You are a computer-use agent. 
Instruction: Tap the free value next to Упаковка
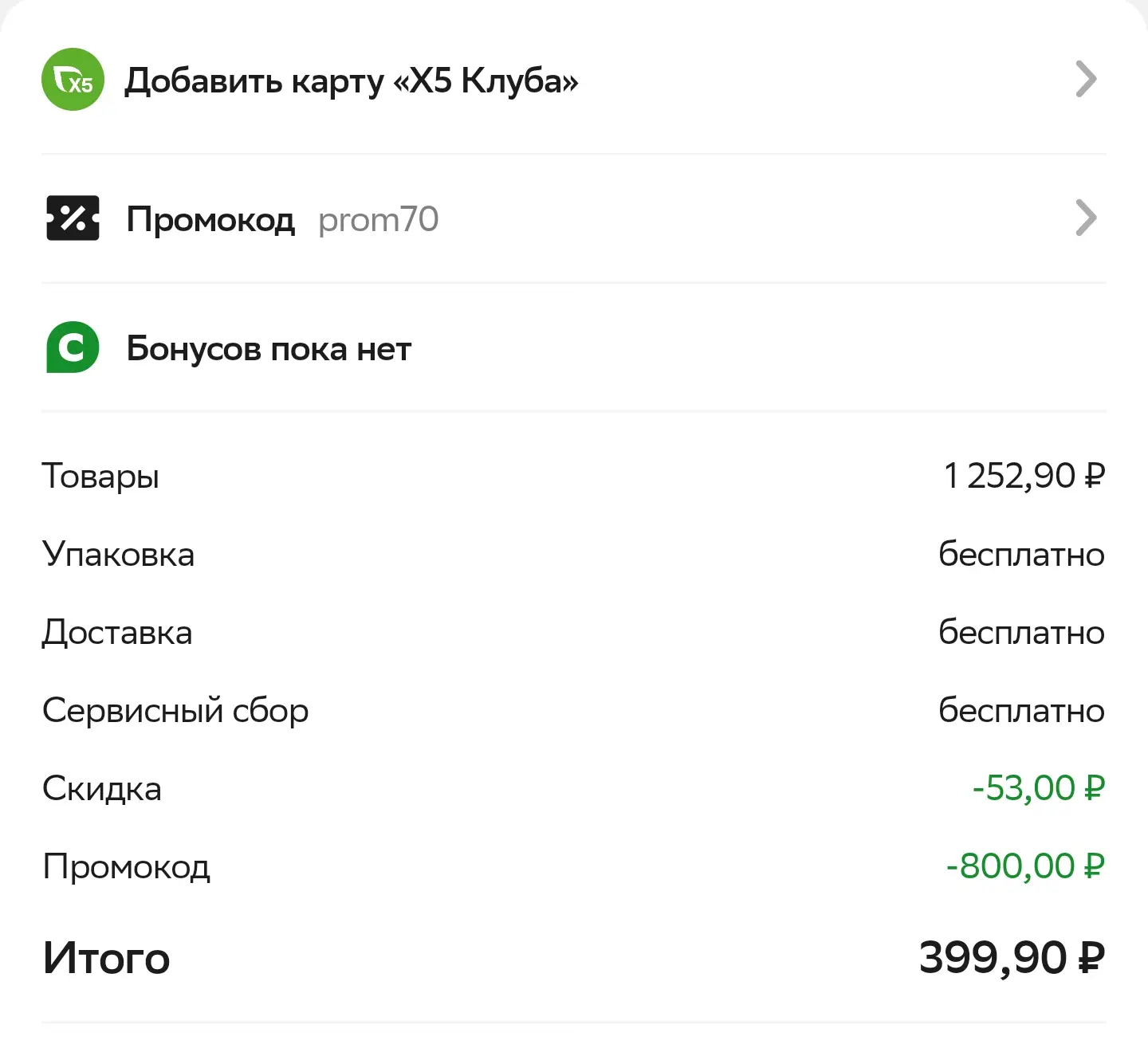click(1022, 553)
